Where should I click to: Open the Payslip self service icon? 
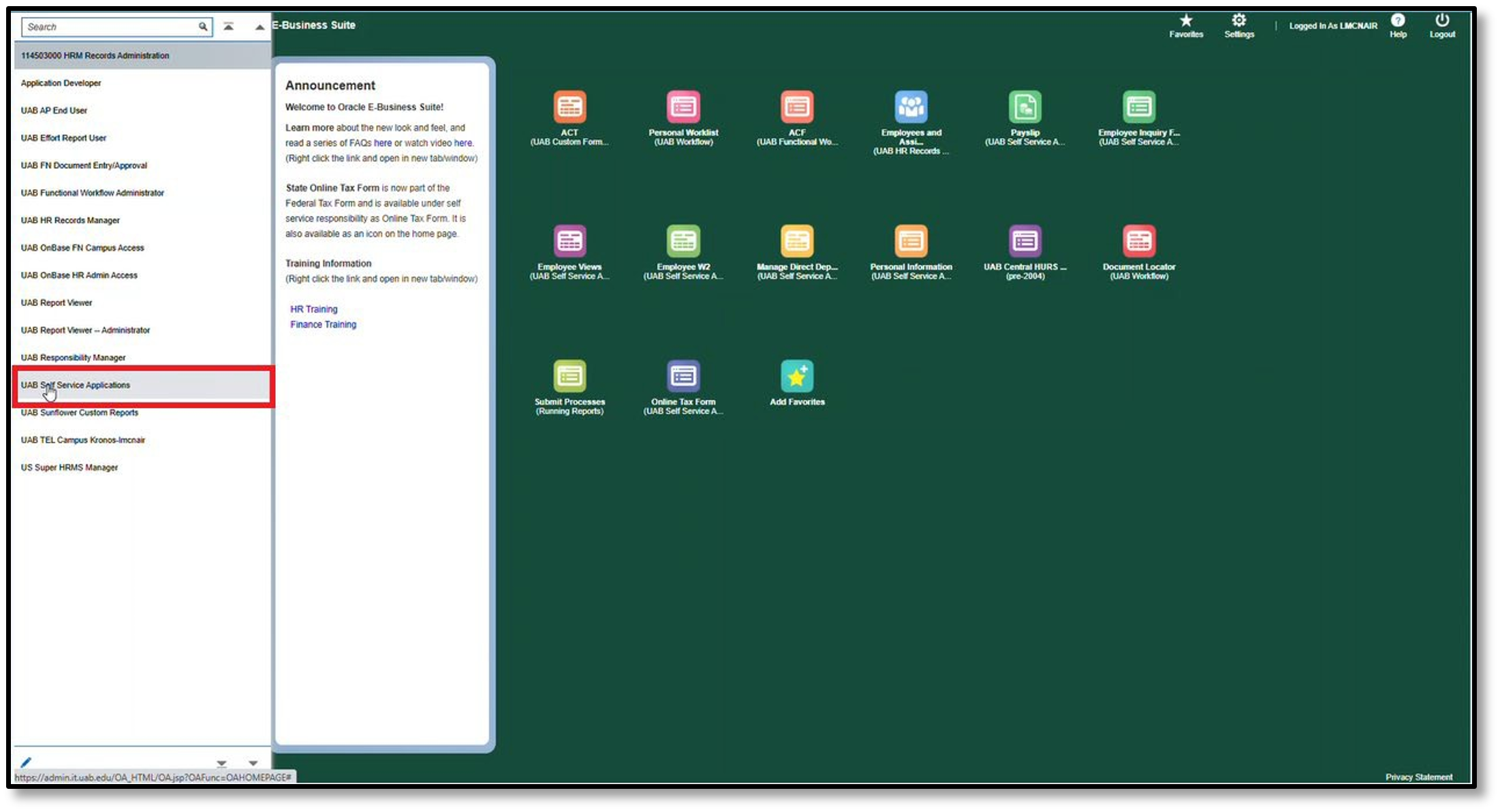click(1025, 107)
